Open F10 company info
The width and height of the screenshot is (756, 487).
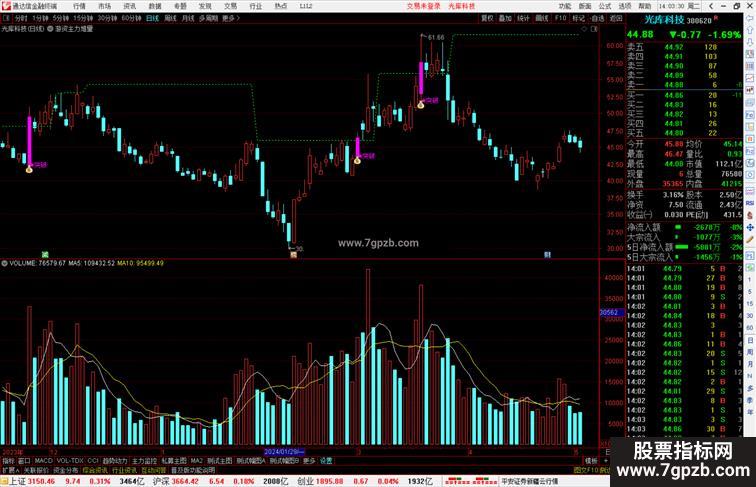[x=560, y=18]
